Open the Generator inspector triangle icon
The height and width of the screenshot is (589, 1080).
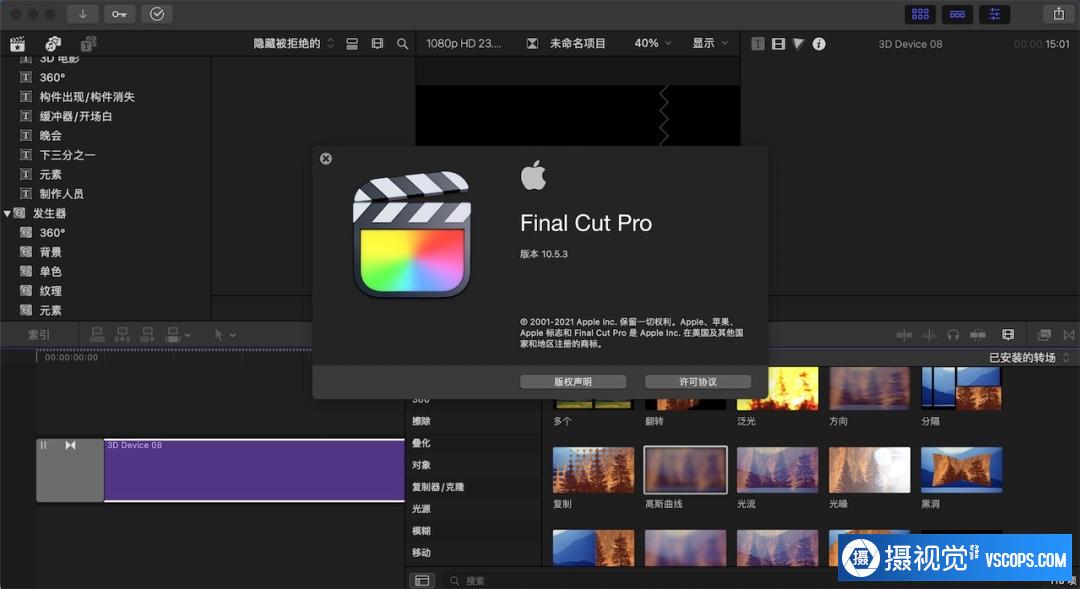(x=798, y=43)
